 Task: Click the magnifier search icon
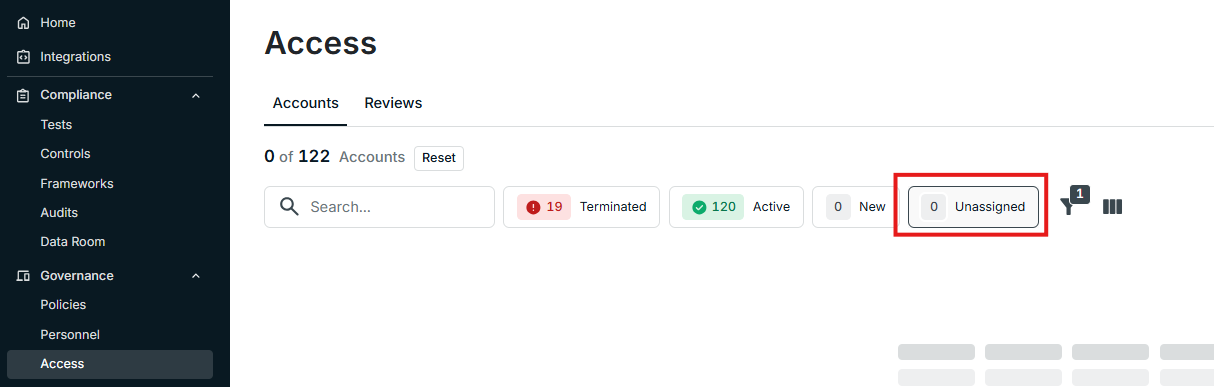(290, 207)
